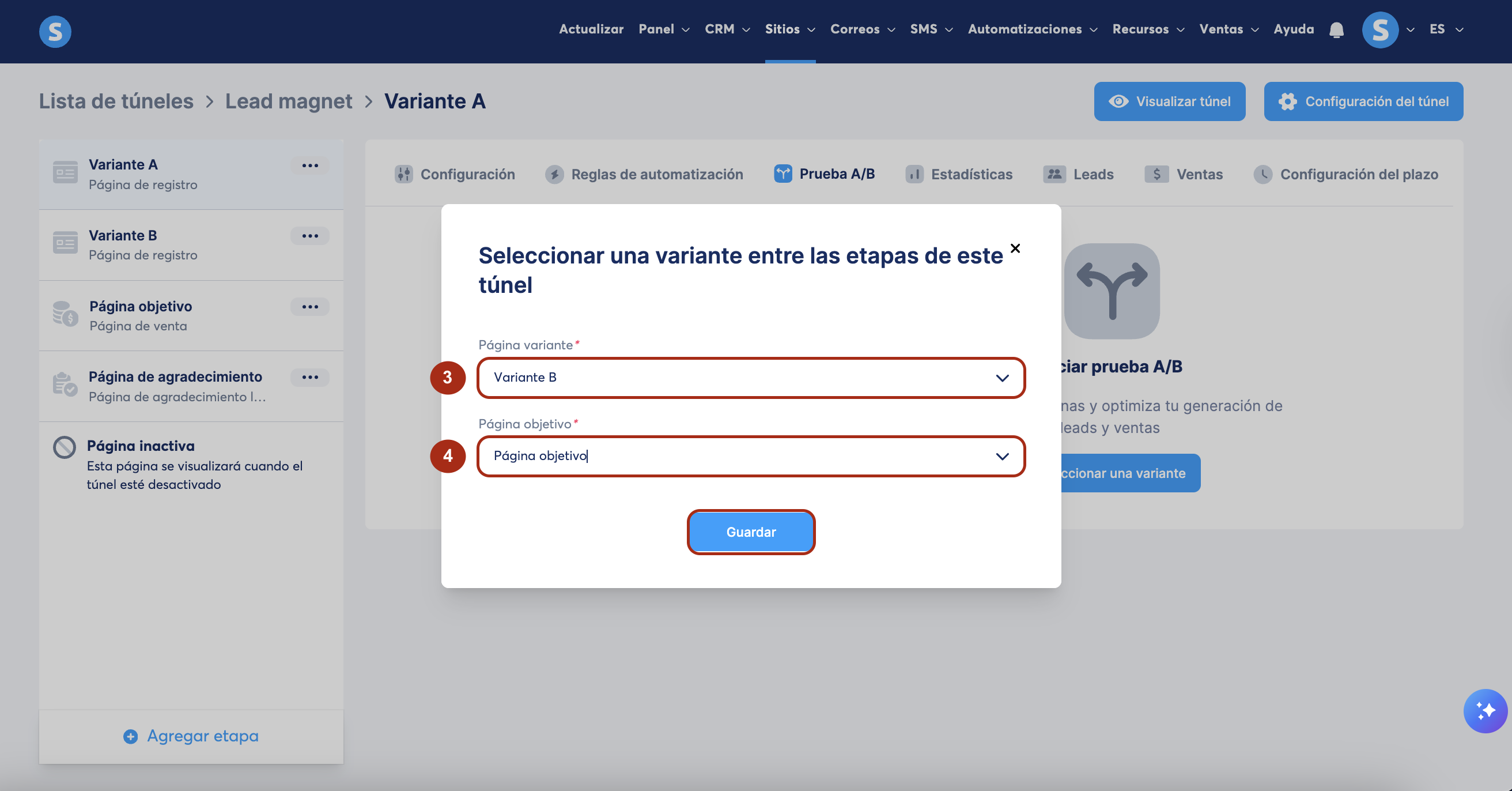Viewport: 1512px width, 791px height.
Task: Click the Guardar button
Action: (x=751, y=532)
